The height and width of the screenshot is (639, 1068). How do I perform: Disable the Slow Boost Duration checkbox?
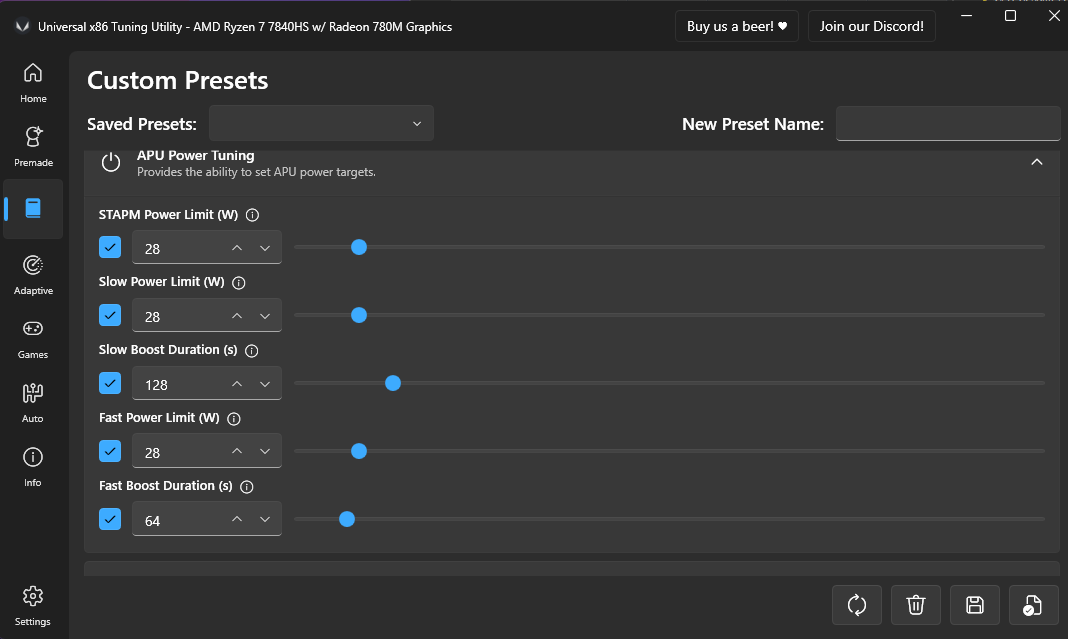tap(110, 383)
